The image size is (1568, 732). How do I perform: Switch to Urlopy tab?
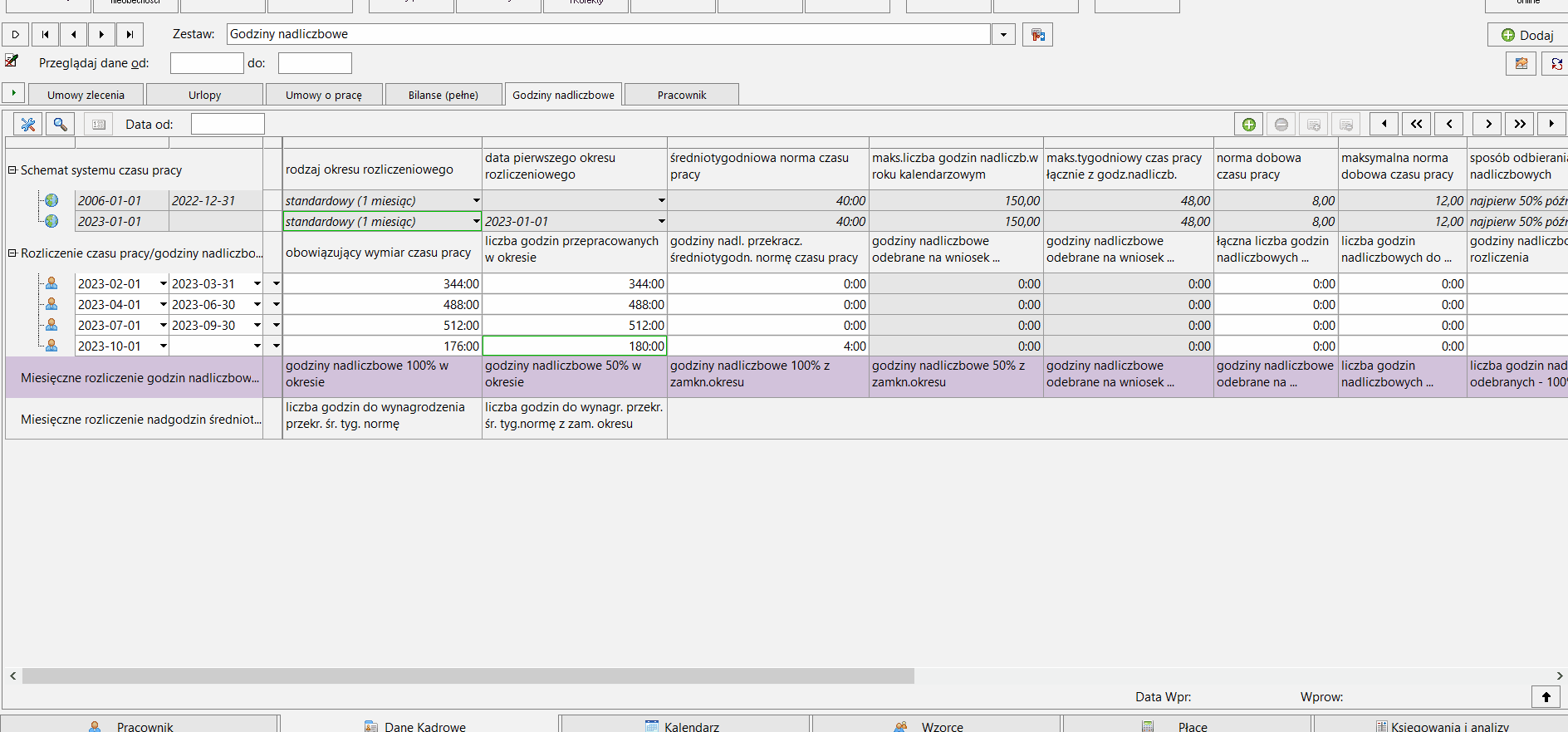tap(204, 95)
